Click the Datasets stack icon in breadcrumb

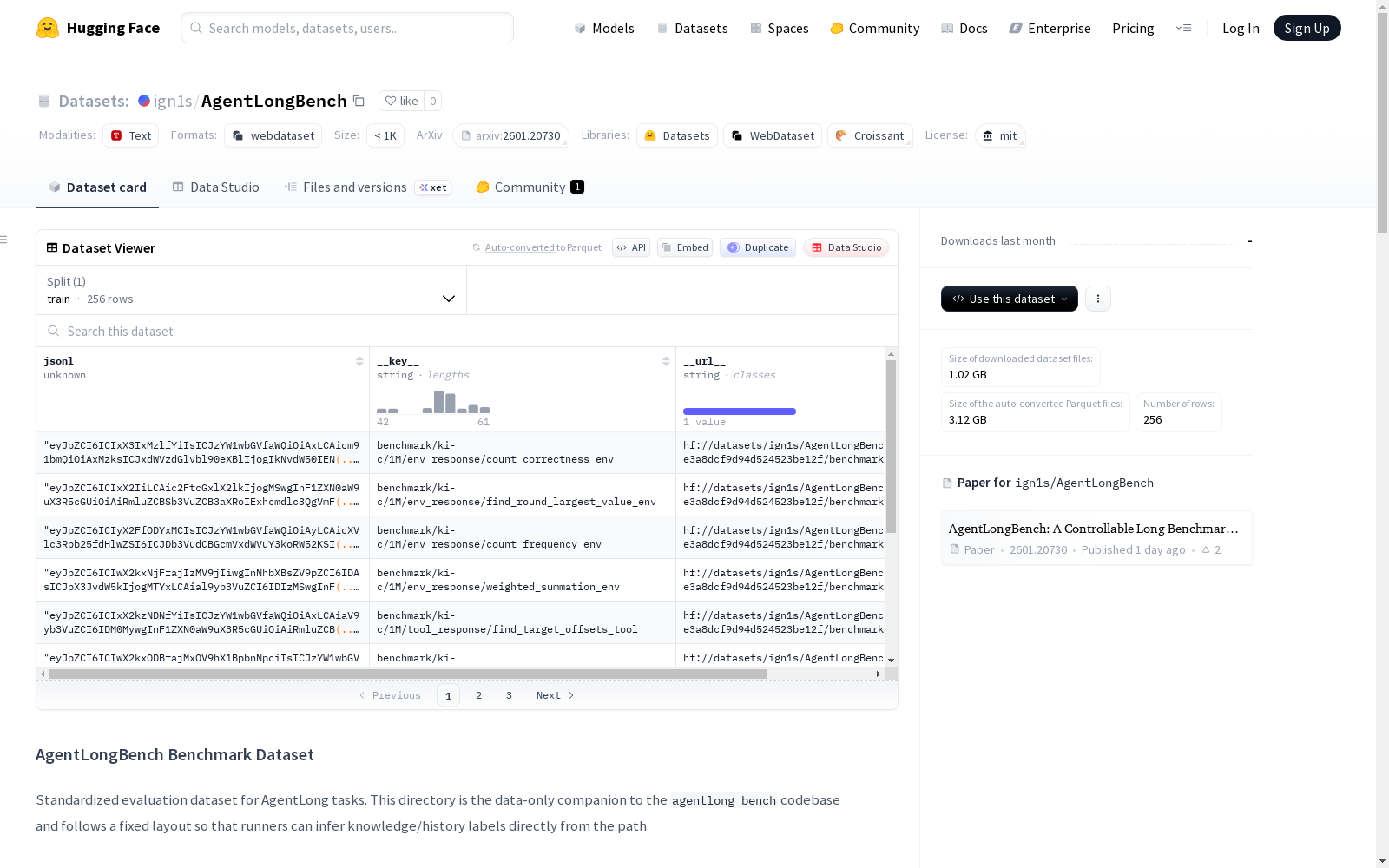(x=44, y=101)
